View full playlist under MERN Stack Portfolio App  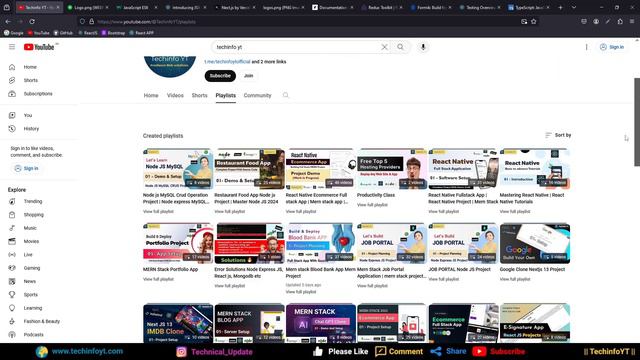(158, 279)
